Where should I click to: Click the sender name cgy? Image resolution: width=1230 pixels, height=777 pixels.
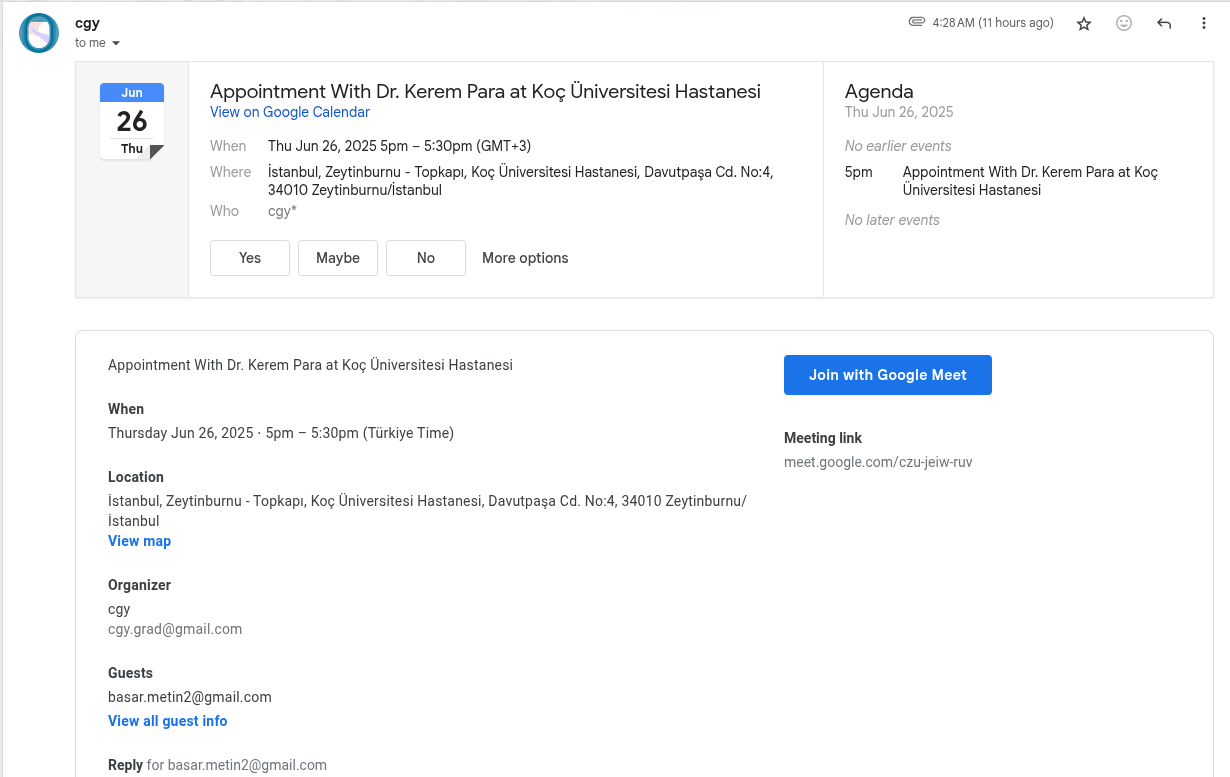pos(87,23)
